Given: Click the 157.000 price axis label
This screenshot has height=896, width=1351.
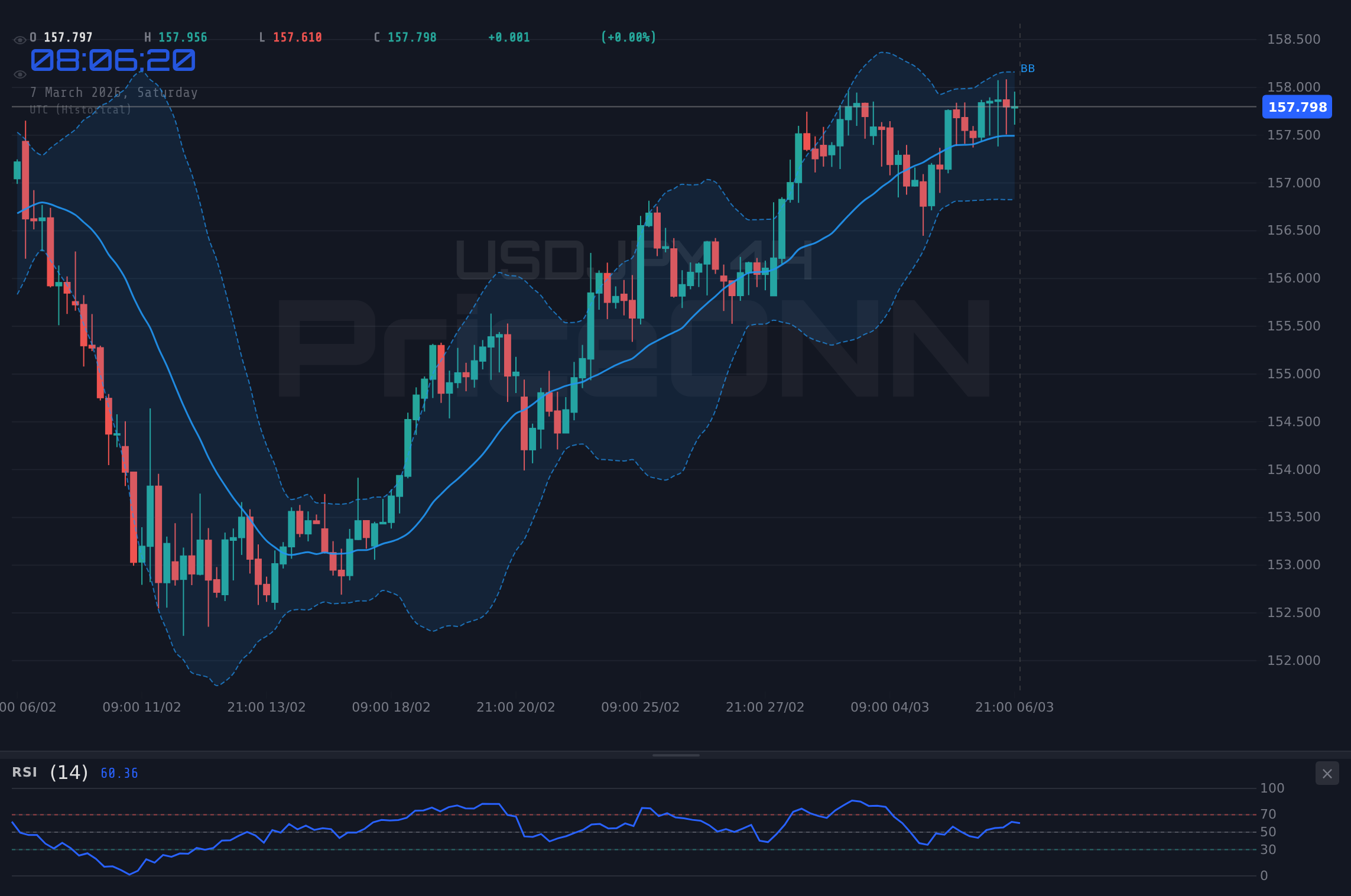Looking at the screenshot, I should tap(1294, 183).
